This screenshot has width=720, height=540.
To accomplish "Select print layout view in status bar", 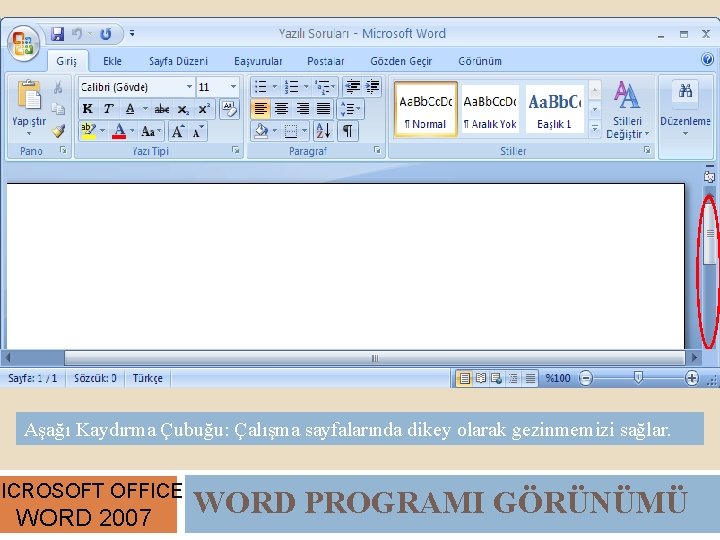I will (464, 378).
